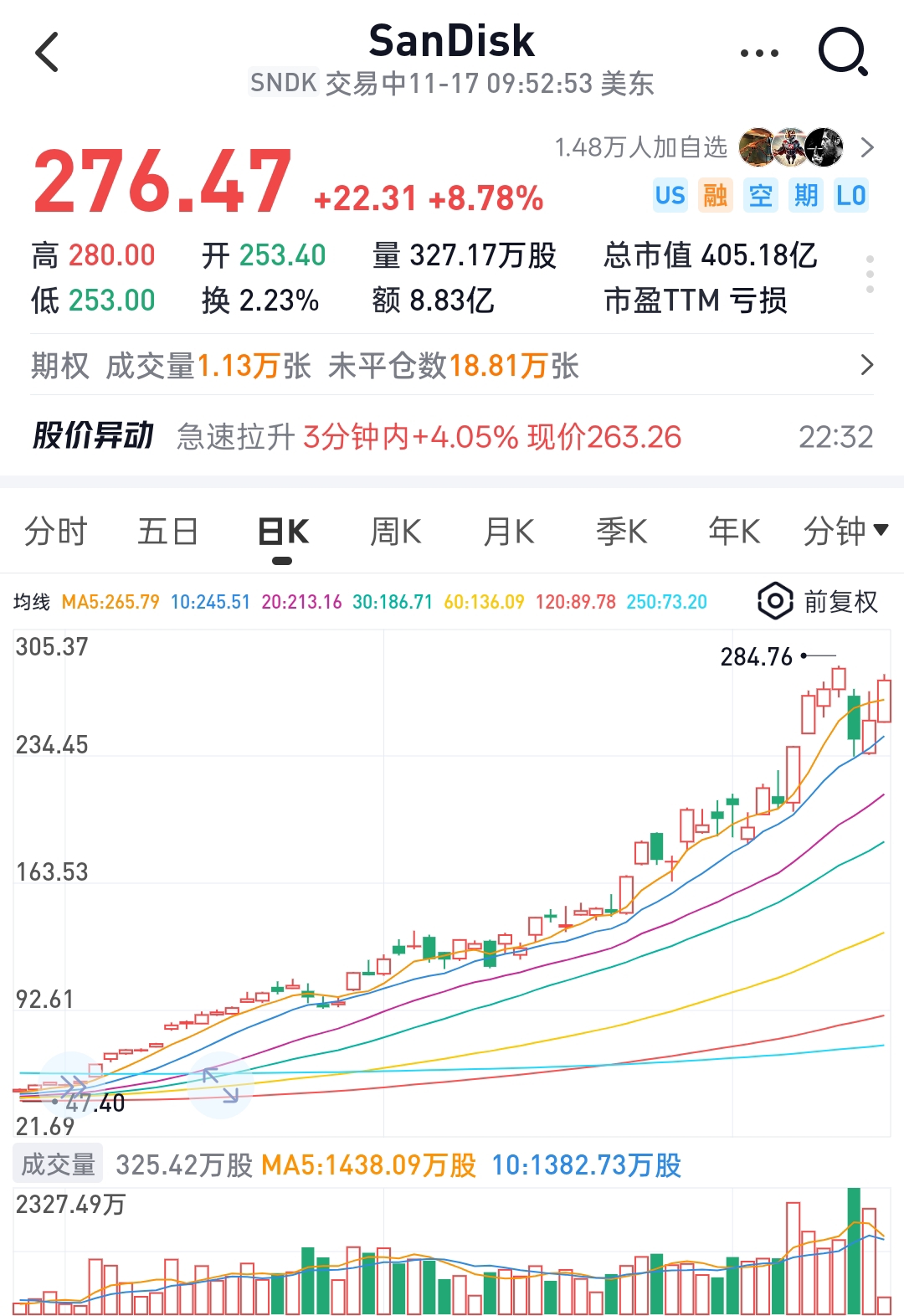Switch to the 五日 tab
904x1316 pixels.
167,531
